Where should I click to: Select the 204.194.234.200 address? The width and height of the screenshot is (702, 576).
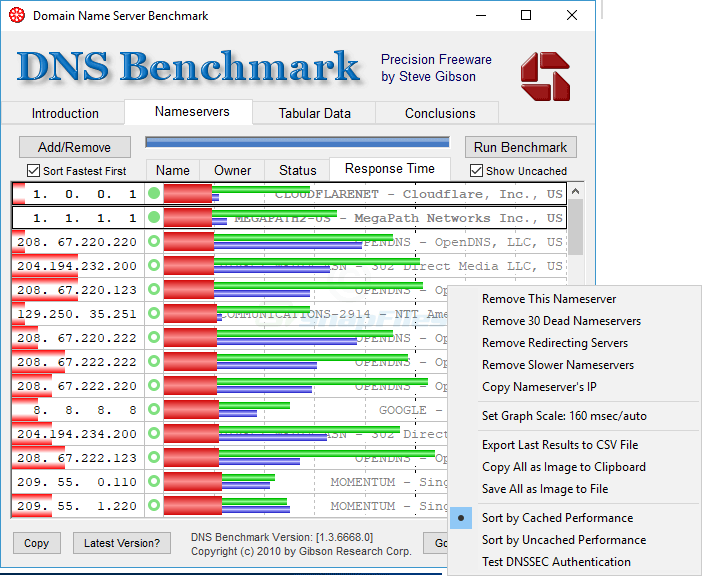[x=77, y=434]
